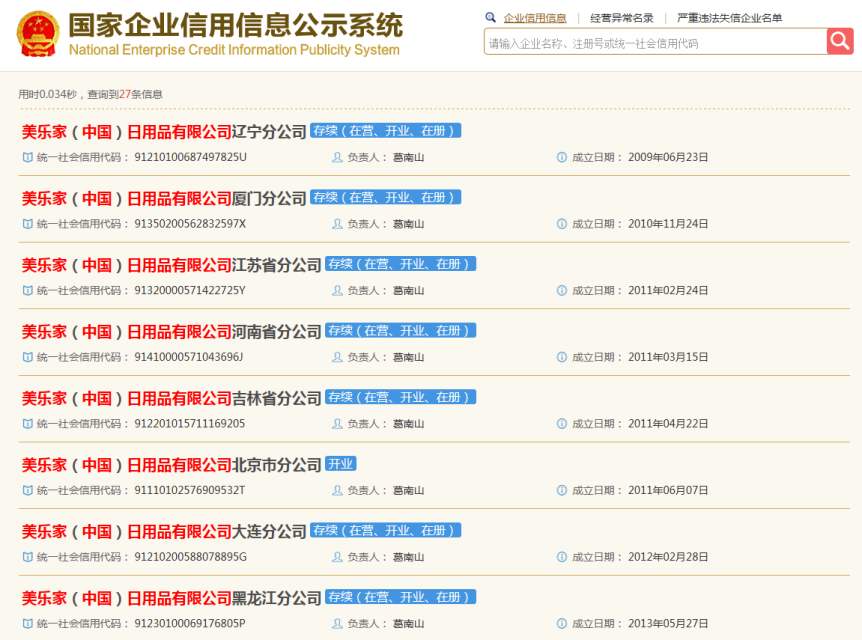Select credit code 91110102576909532T

point(190,490)
